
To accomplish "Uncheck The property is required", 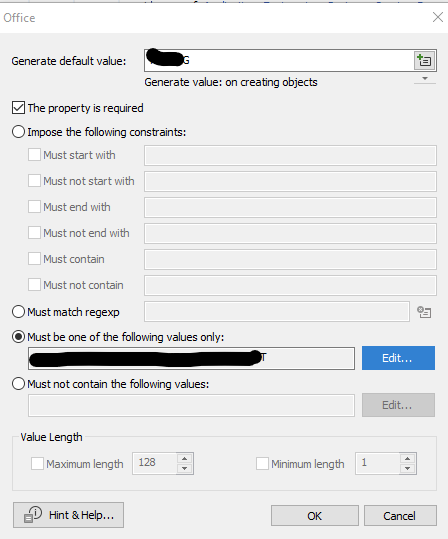I will [x=18, y=108].
